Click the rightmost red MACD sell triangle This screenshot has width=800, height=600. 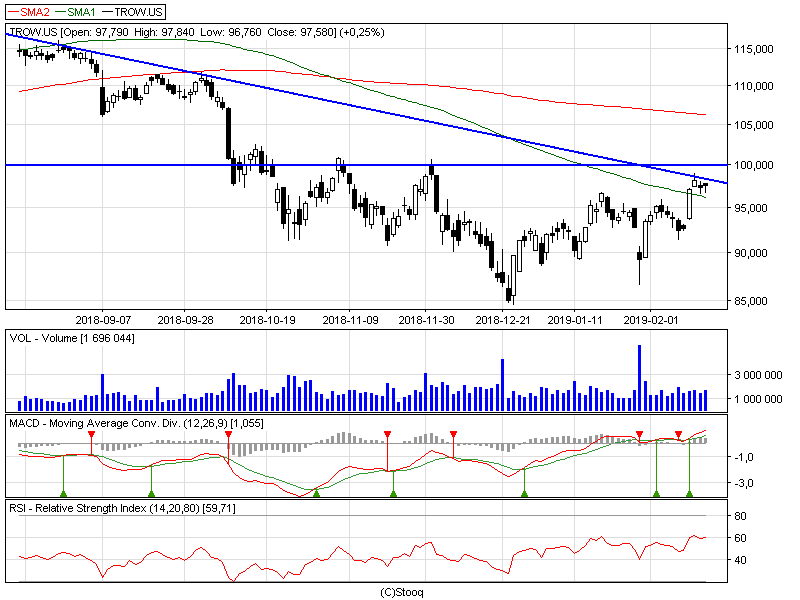tap(678, 435)
